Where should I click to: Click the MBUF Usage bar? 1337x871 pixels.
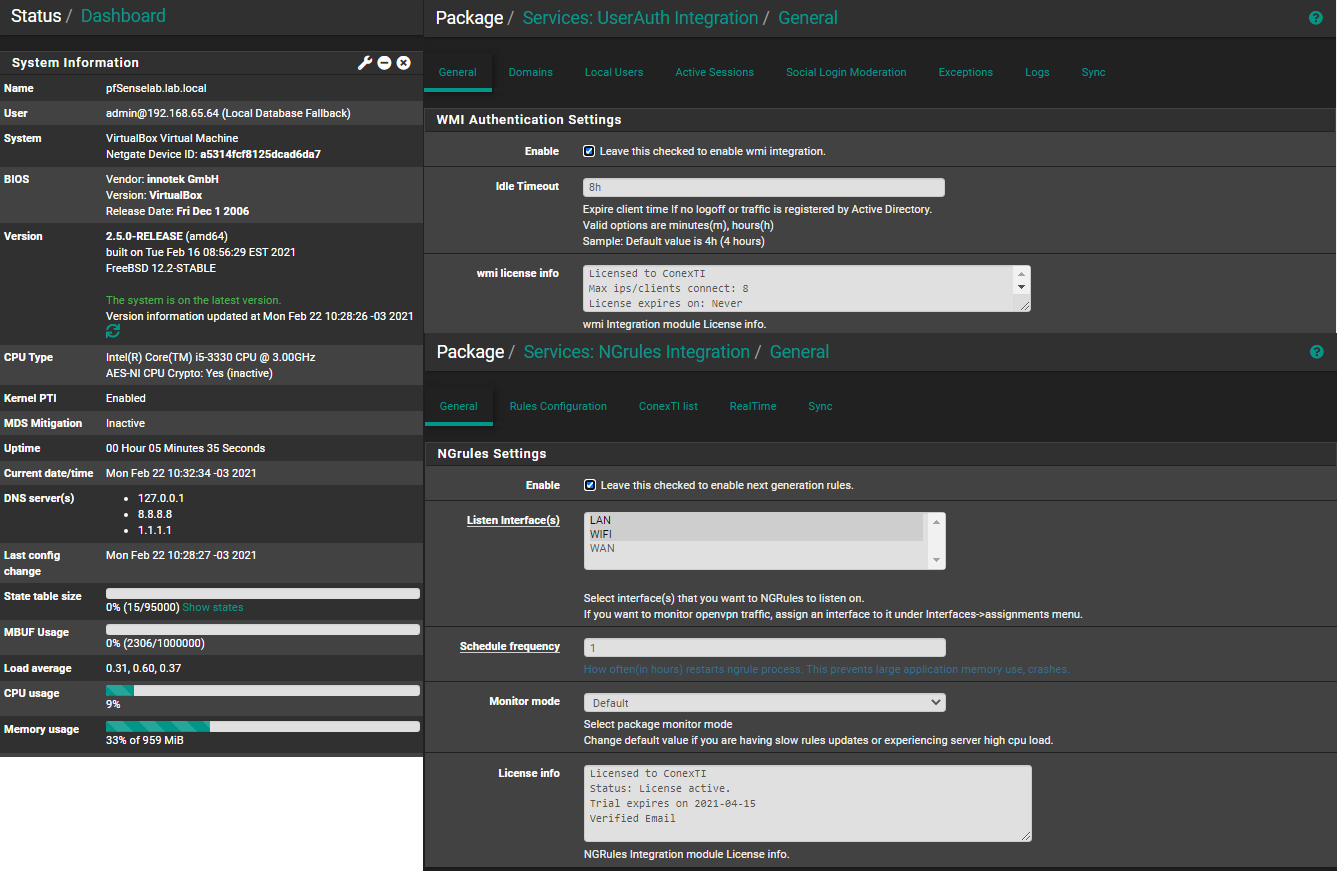coord(263,629)
